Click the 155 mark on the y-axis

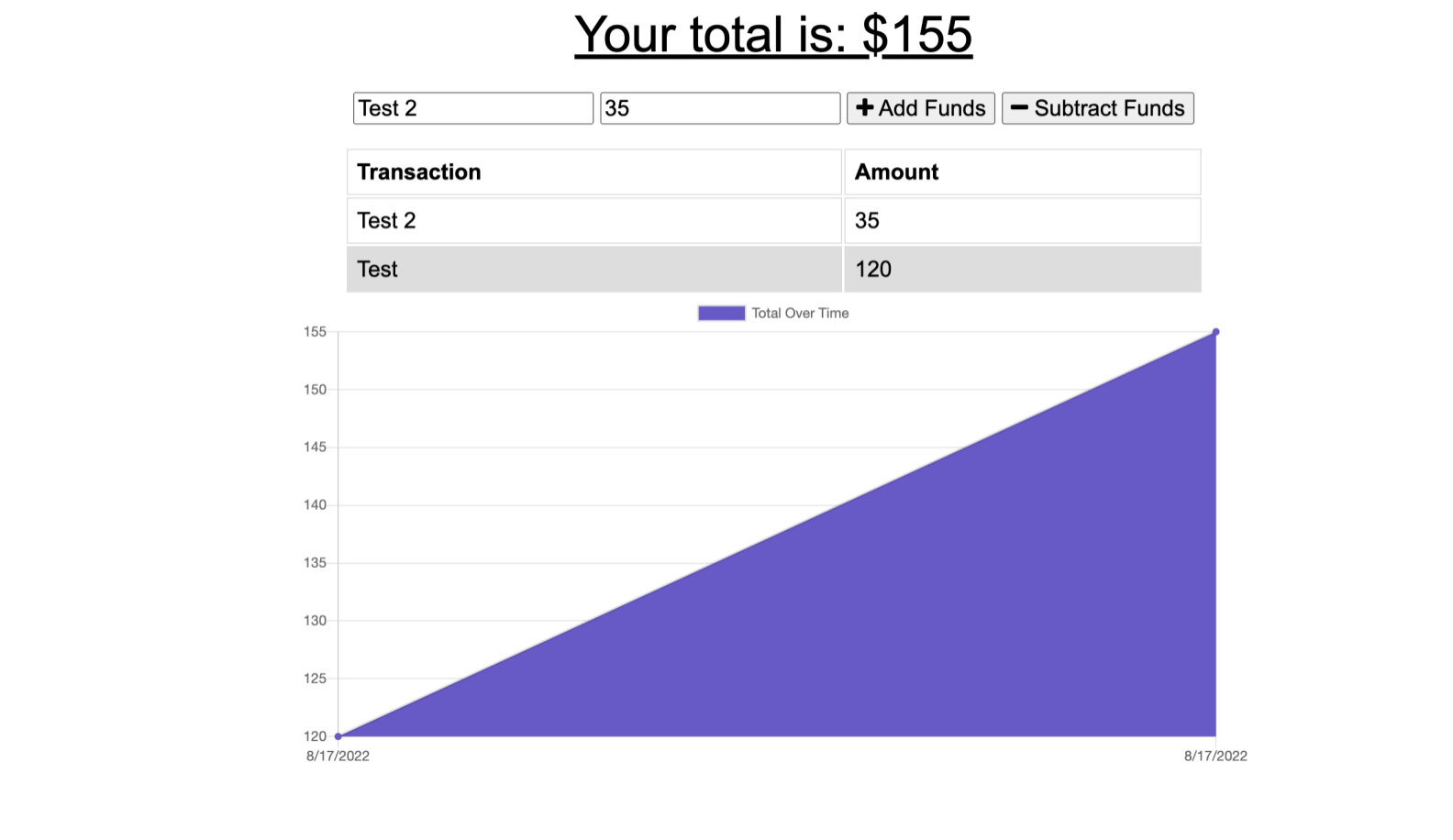[316, 330]
